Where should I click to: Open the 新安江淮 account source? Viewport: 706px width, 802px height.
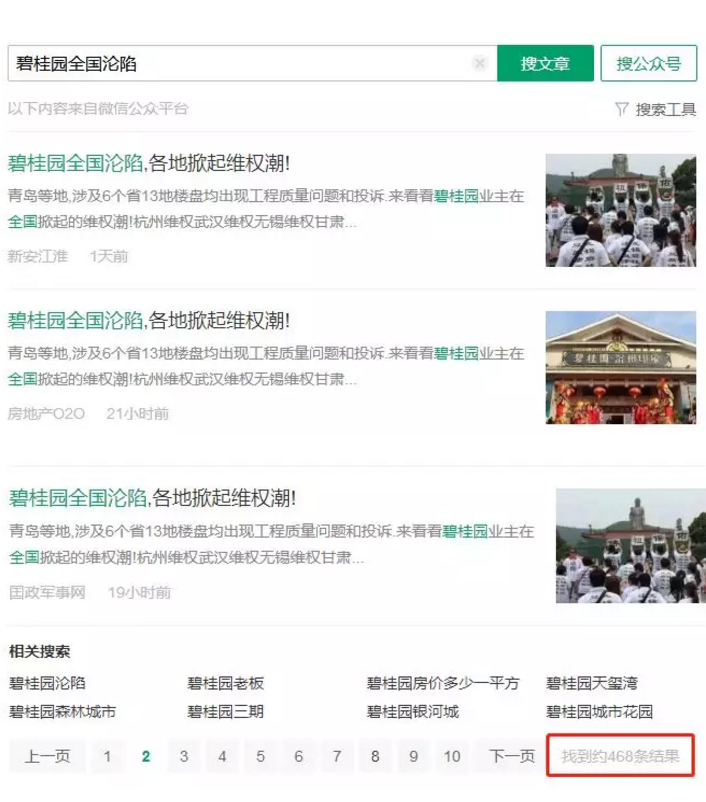point(38,256)
